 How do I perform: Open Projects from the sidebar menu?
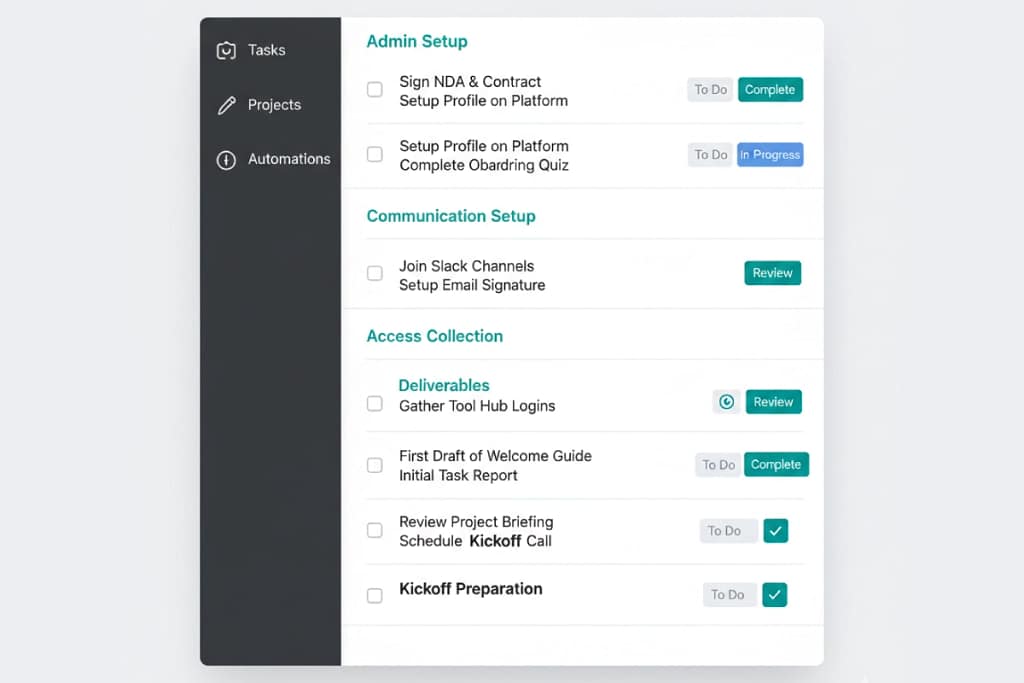coord(275,104)
